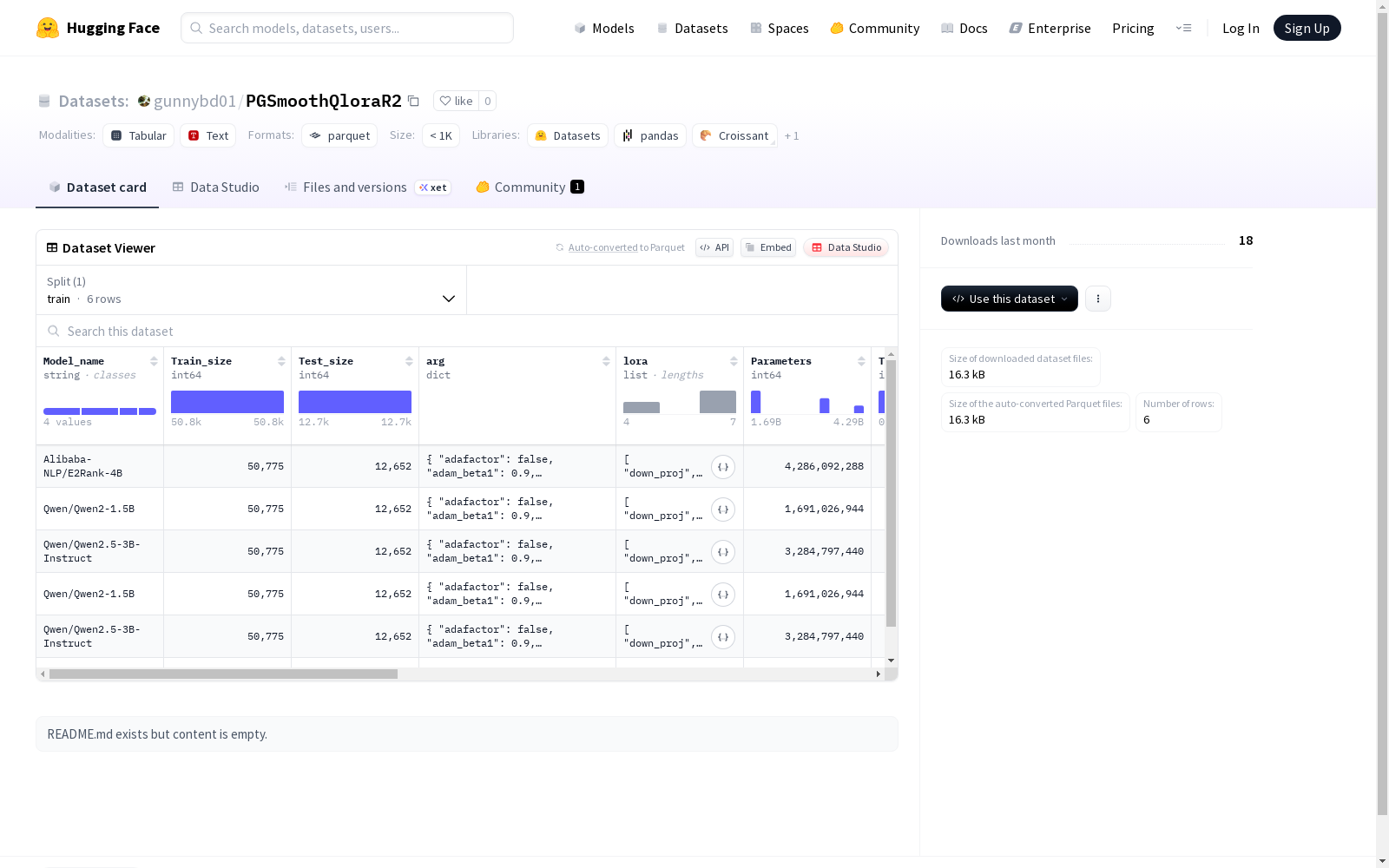Open the more navigation menu icon
This screenshot has width=1389, height=868.
tap(1183, 28)
